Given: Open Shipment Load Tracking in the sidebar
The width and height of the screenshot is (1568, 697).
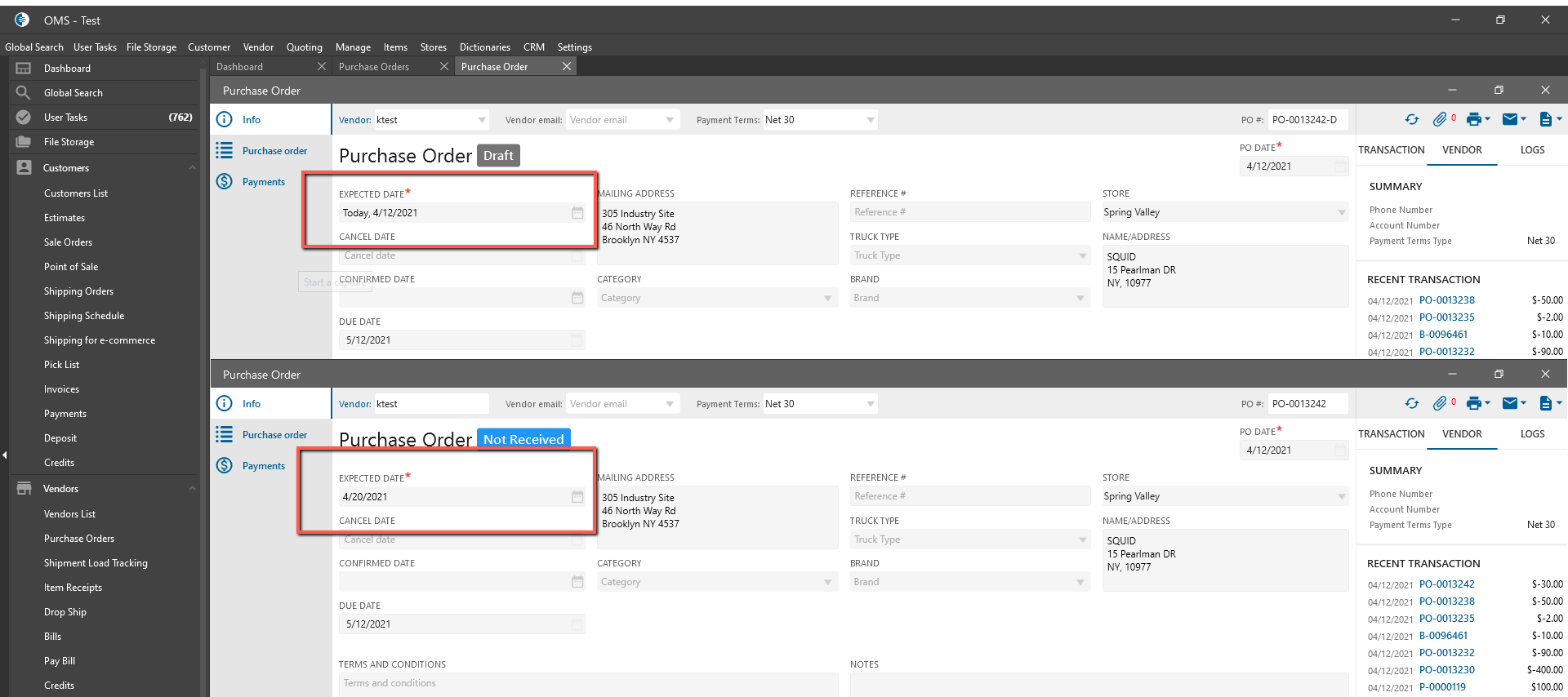Looking at the screenshot, I should pyautogui.click(x=96, y=563).
